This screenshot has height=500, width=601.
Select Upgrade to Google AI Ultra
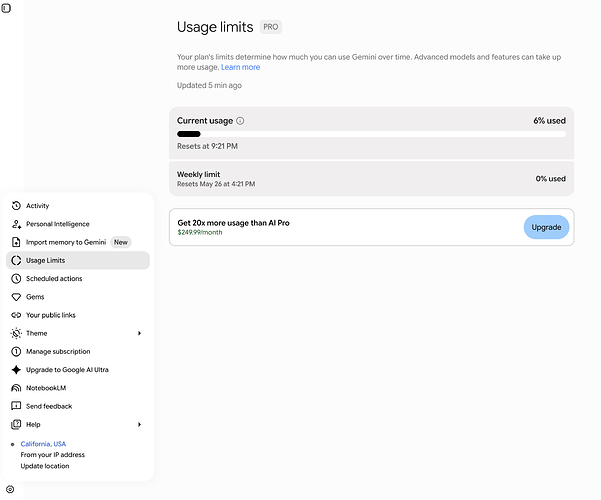pyautogui.click(x=78, y=370)
